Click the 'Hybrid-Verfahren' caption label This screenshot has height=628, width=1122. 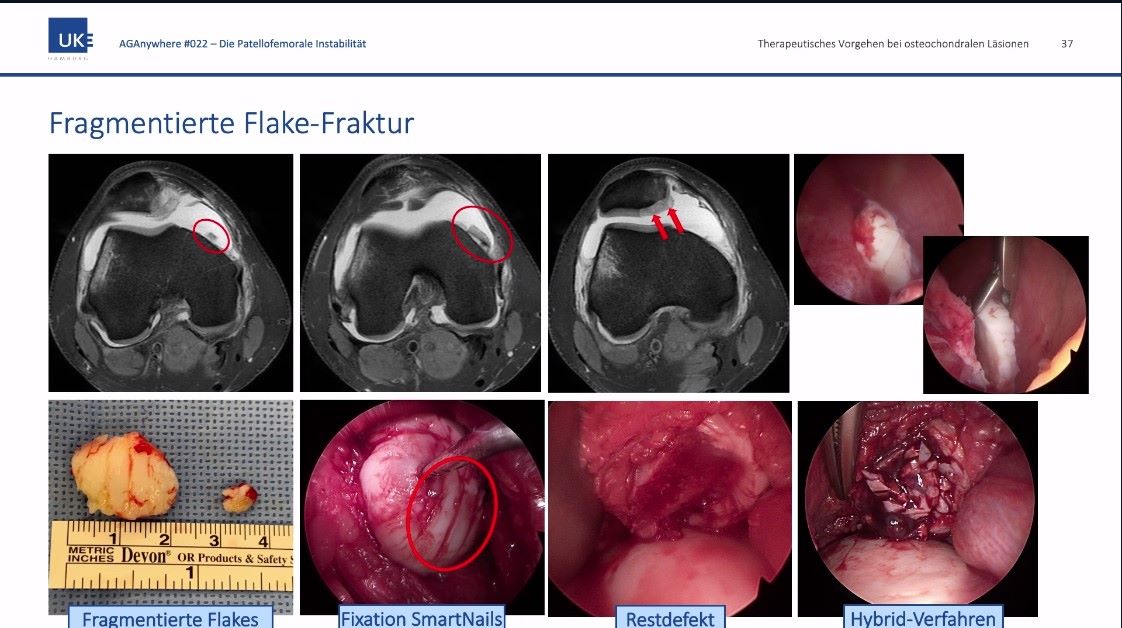pos(922,618)
